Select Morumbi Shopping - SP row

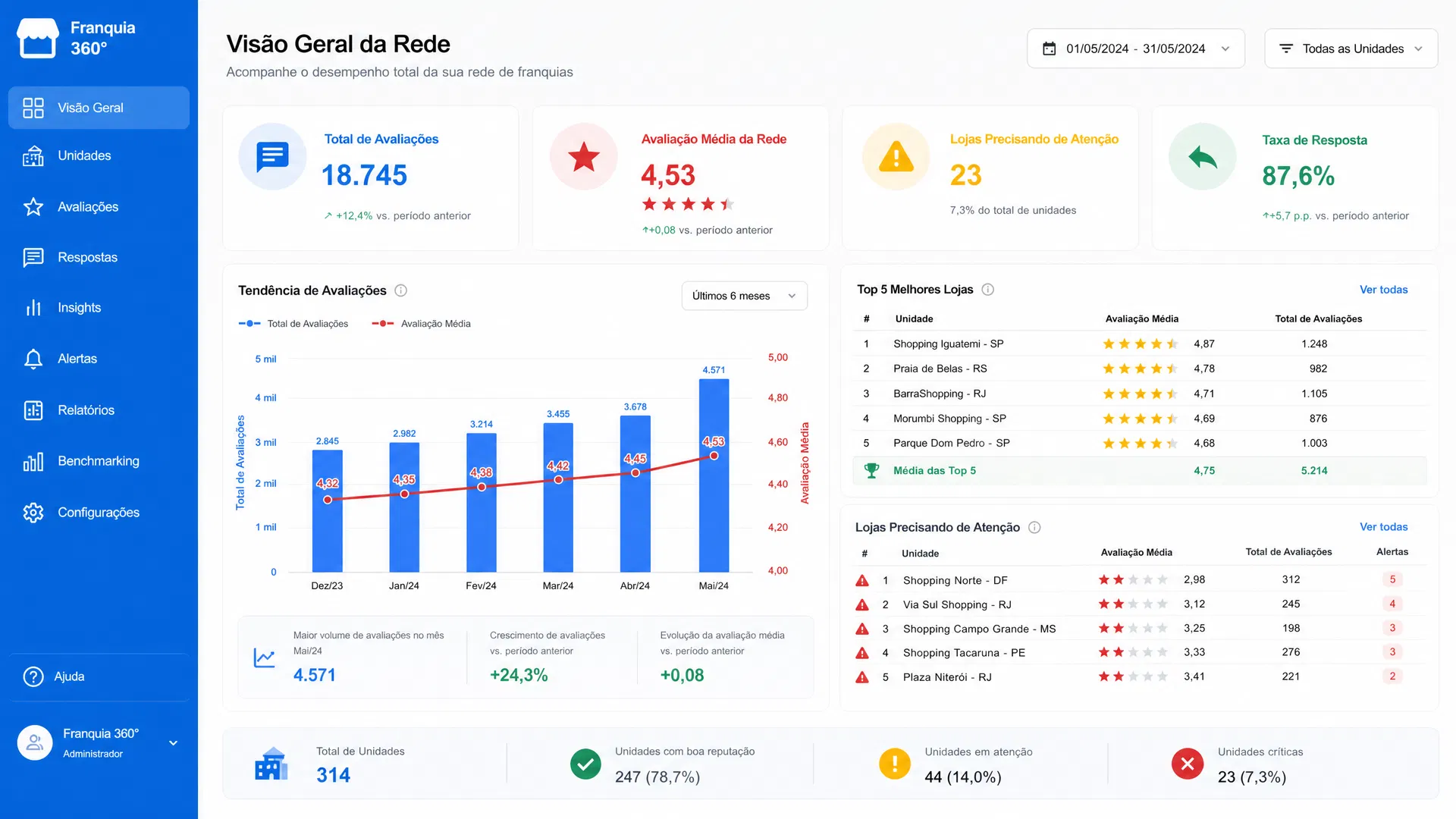[1140, 419]
